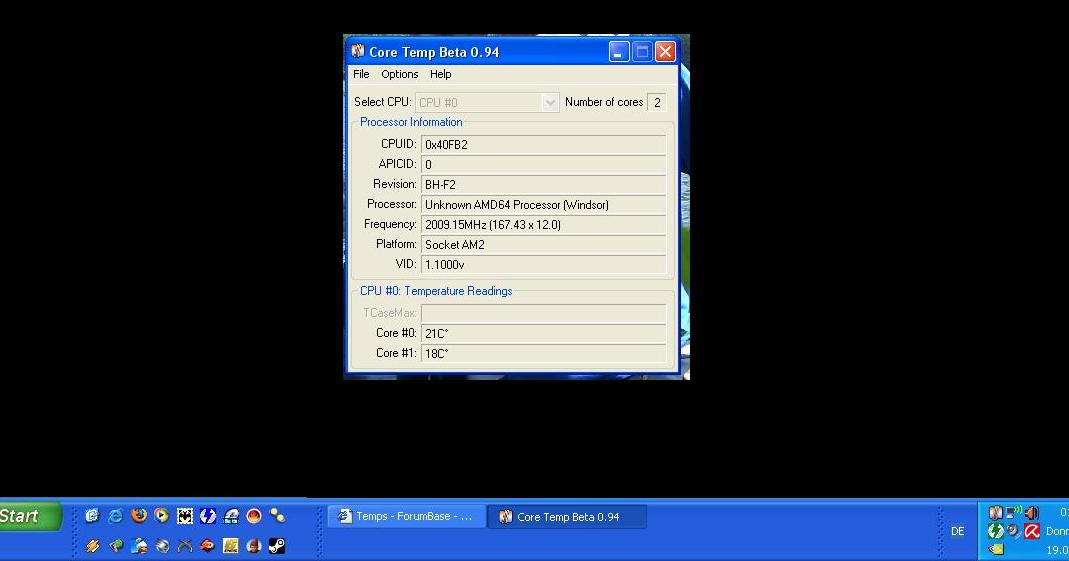The height and width of the screenshot is (561, 1069).
Task: Click the Platform value Socket AM2
Action: (x=543, y=245)
